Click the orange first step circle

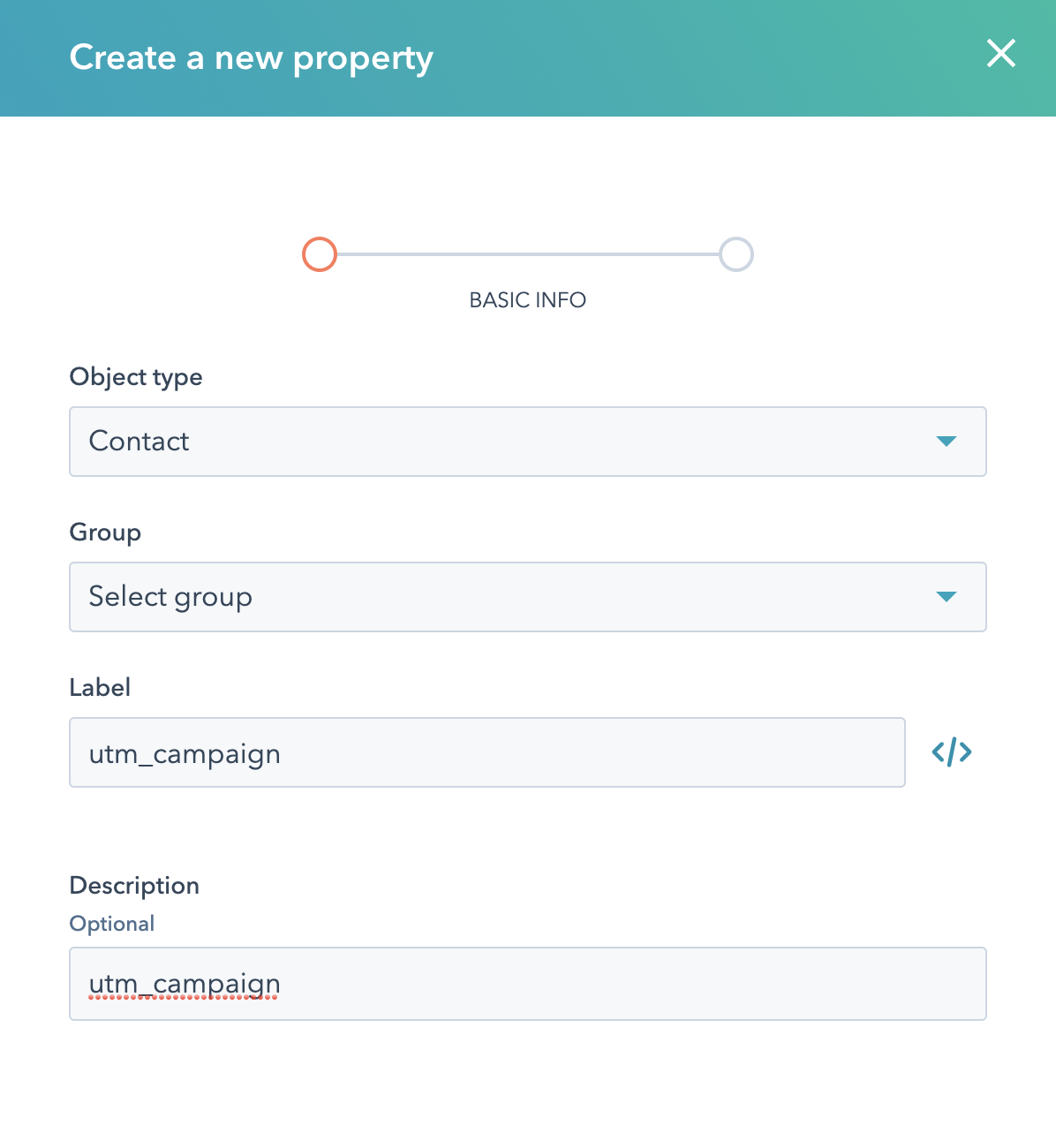point(320,254)
